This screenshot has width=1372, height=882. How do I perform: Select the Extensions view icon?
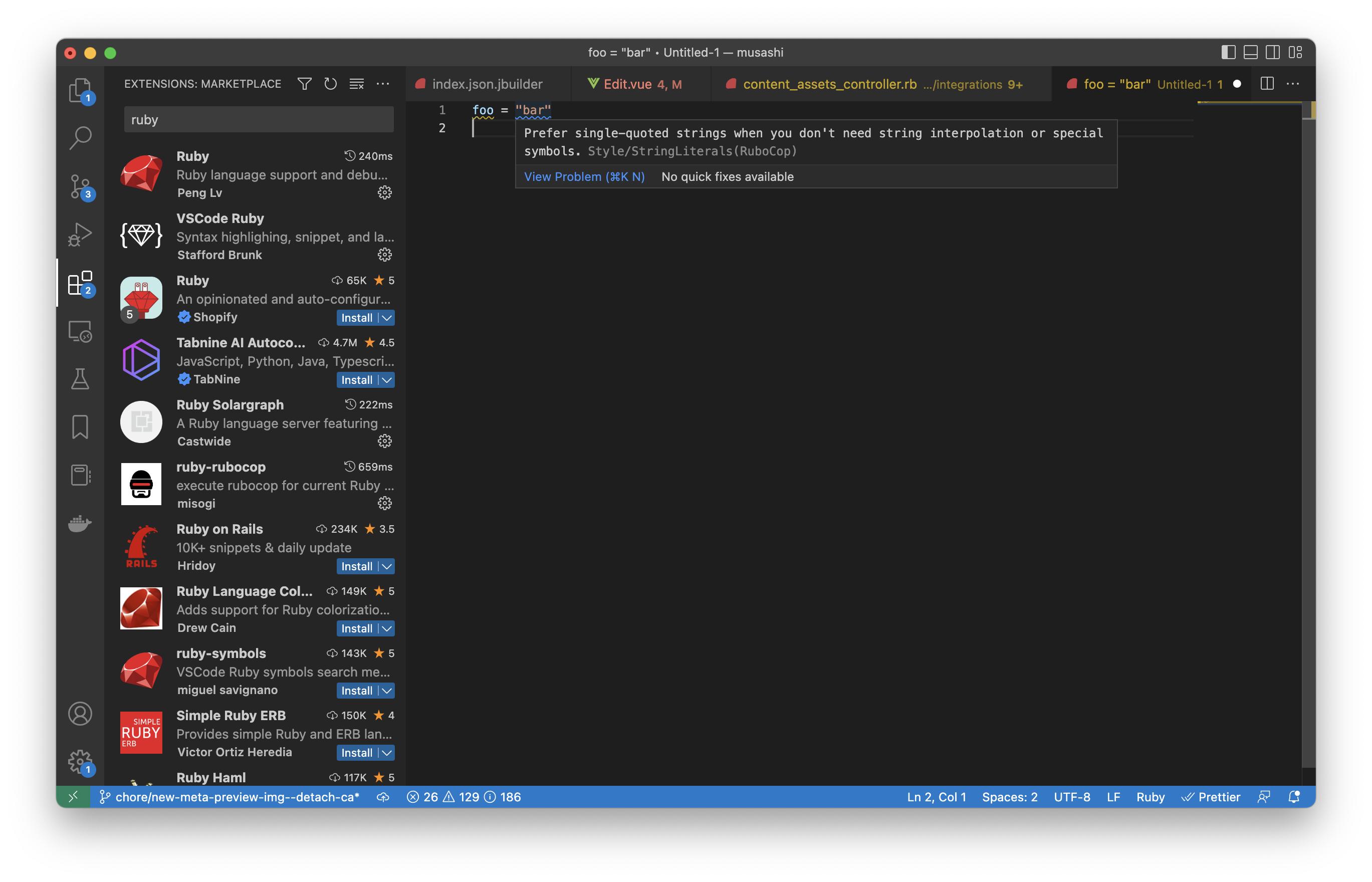coord(80,283)
